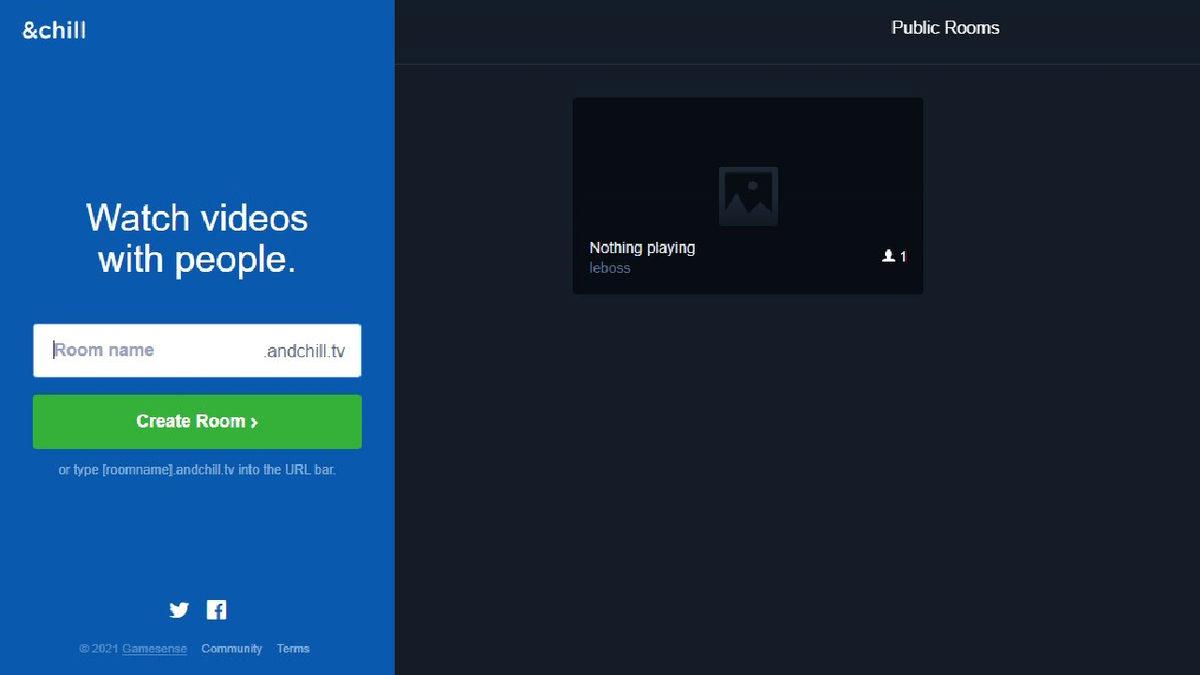
Task: Open the Facebook page icon
Action: (x=216, y=610)
